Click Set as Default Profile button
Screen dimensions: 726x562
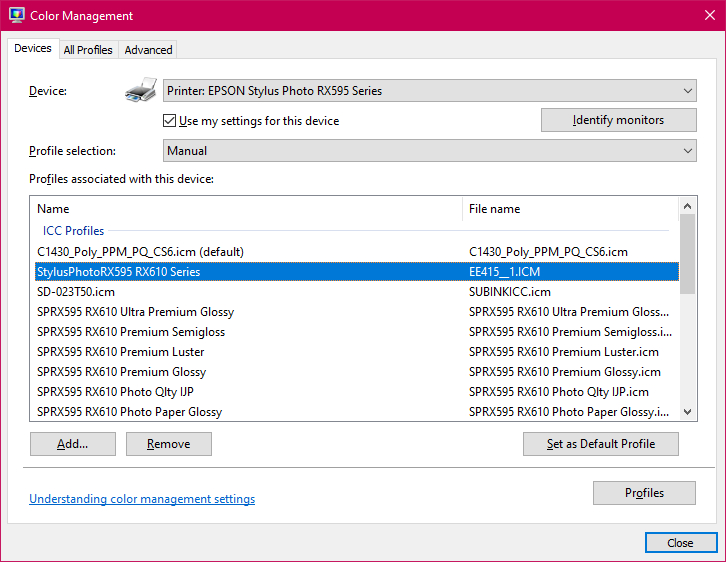coord(601,444)
